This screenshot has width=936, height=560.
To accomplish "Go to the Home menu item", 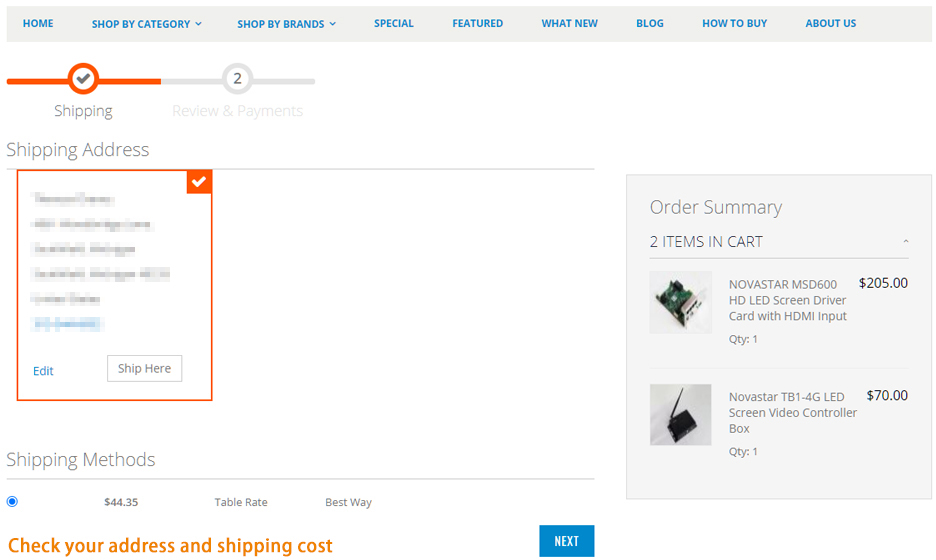I will [x=38, y=23].
